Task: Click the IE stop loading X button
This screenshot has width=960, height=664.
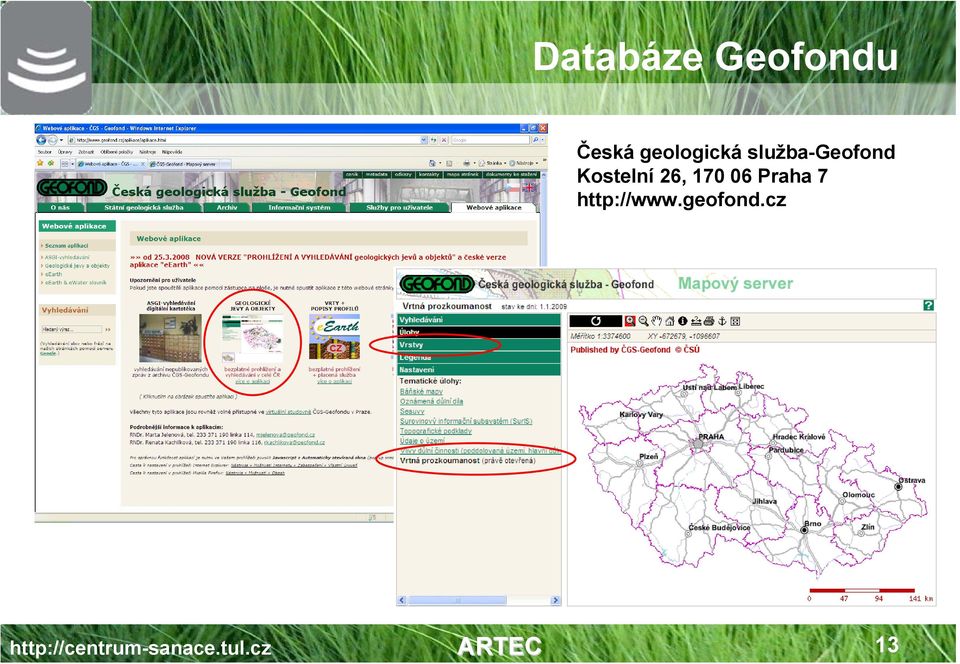Action: pyautogui.click(x=444, y=140)
